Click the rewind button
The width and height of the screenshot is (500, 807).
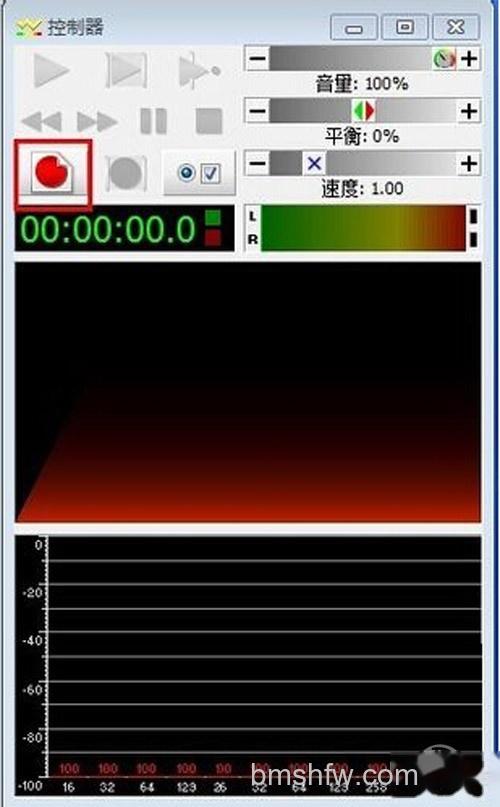(x=42, y=121)
